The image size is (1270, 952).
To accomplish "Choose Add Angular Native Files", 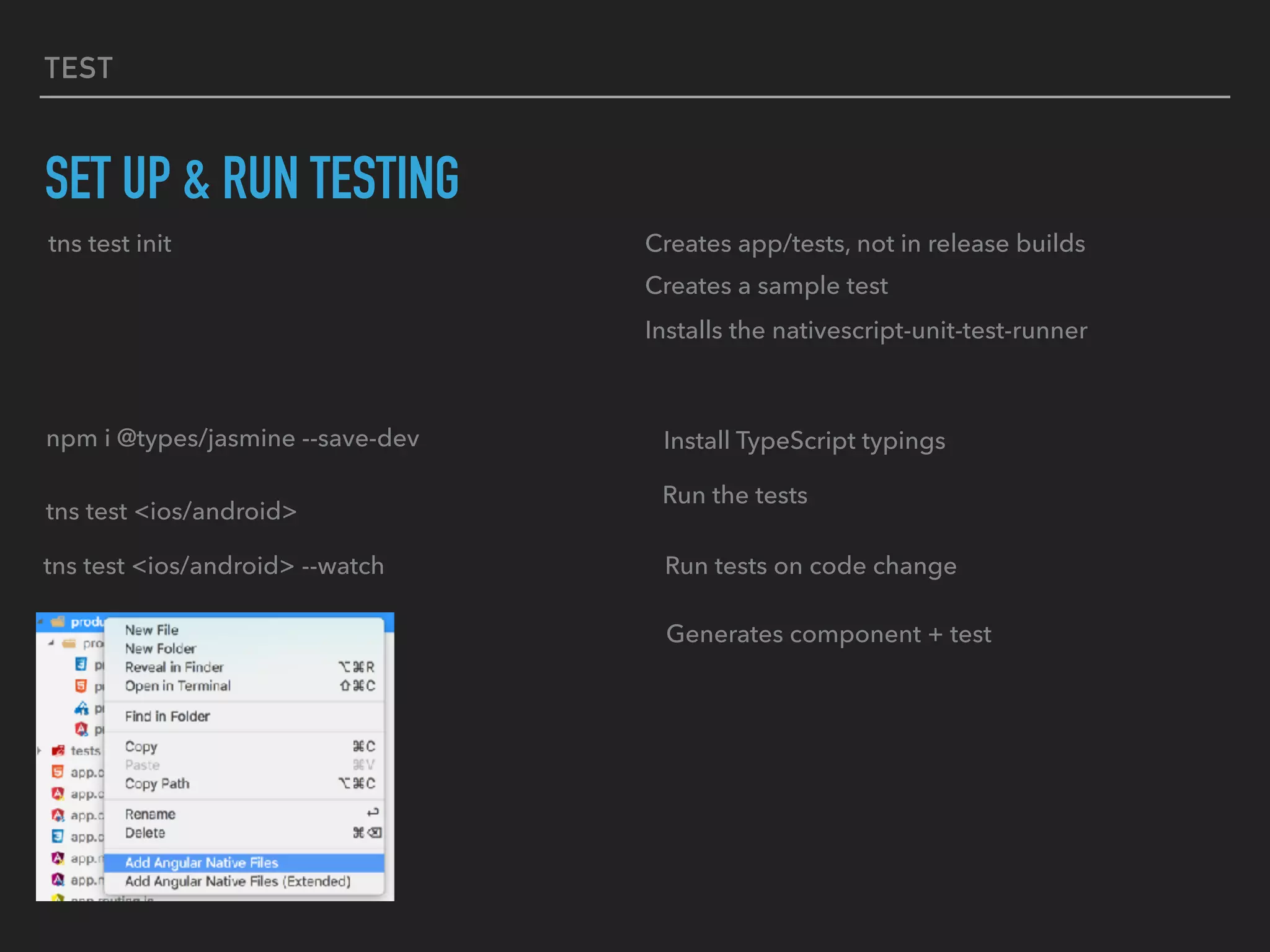I will coord(202,863).
